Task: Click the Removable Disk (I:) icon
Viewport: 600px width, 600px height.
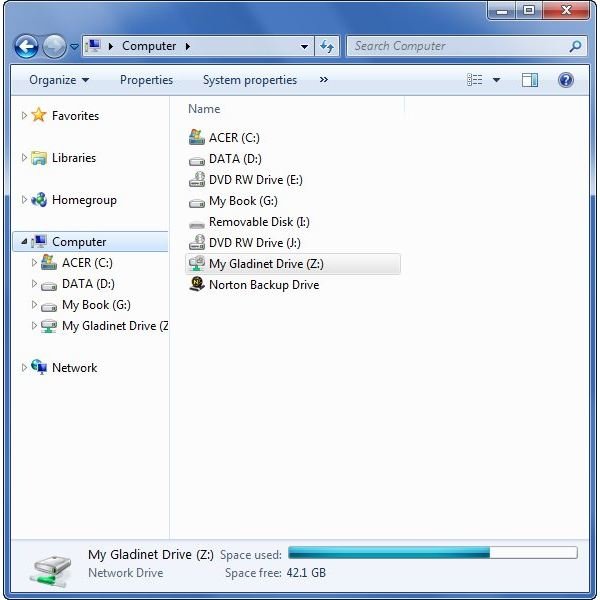Action: (x=197, y=224)
